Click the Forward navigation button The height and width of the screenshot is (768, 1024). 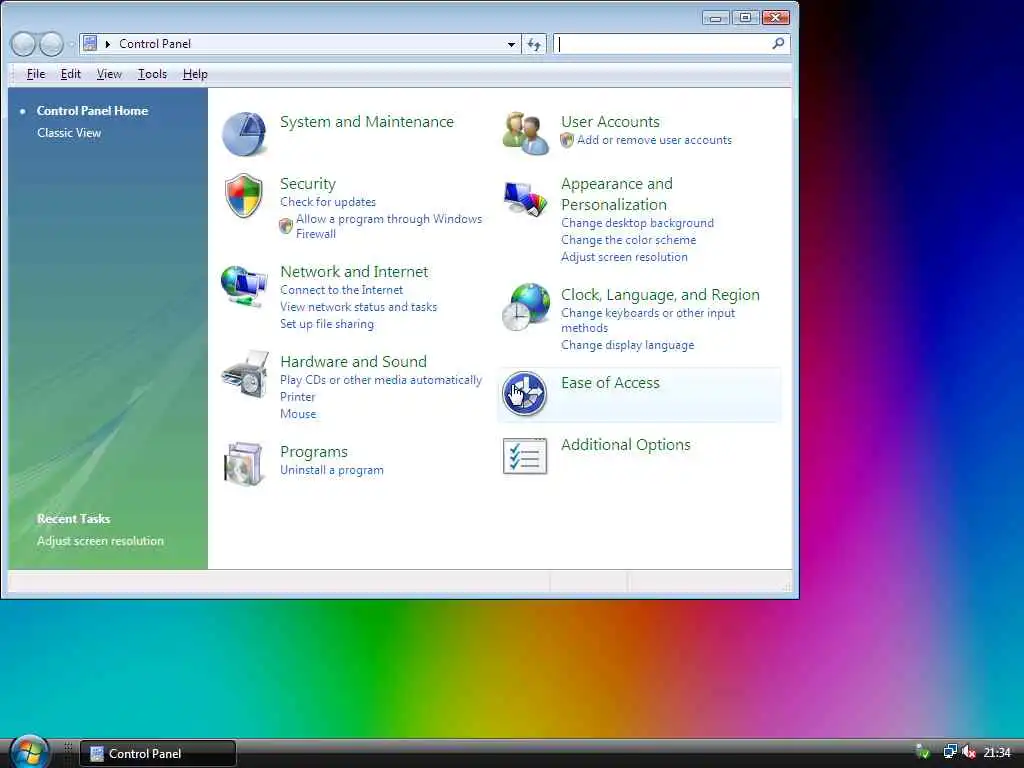coord(52,44)
